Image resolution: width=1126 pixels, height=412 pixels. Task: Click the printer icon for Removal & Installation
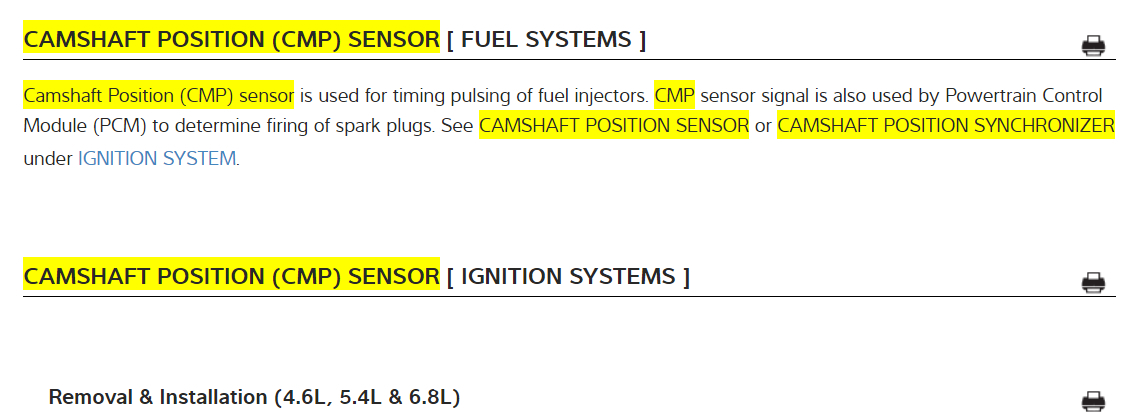1093,401
